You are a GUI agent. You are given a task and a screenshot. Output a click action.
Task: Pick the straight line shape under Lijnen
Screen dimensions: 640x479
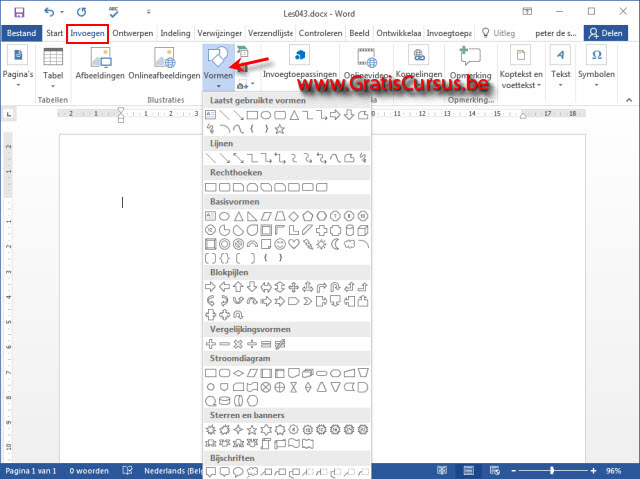[x=211, y=158]
